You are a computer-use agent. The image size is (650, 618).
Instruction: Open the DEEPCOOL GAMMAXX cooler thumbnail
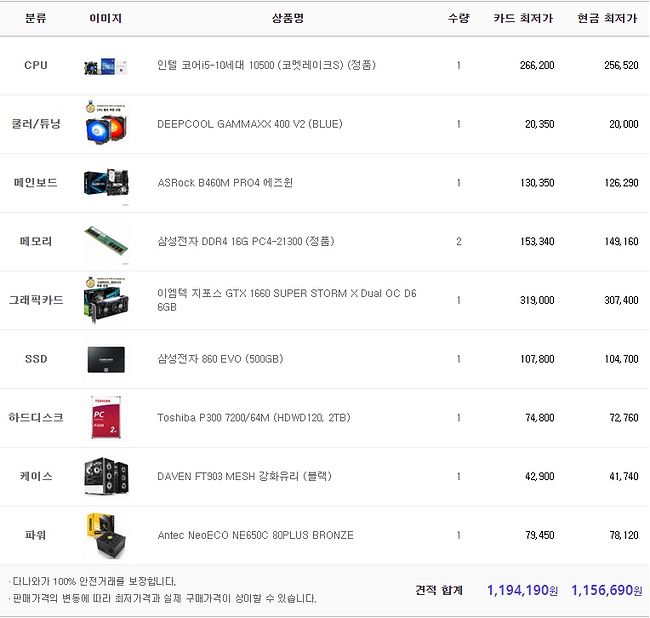106,123
